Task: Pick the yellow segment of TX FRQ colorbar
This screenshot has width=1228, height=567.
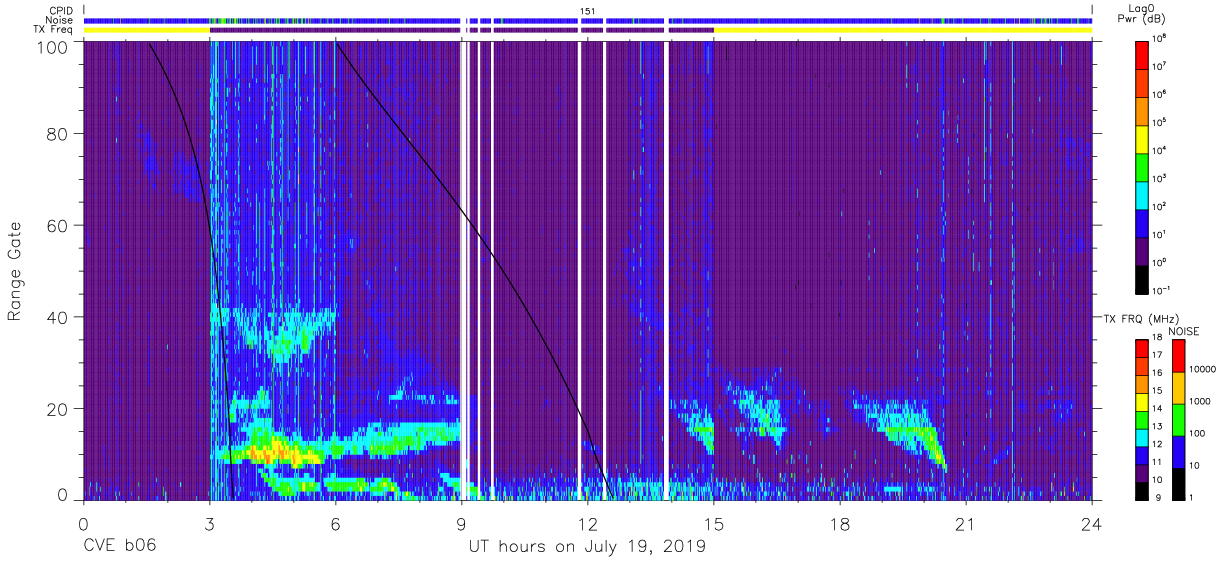Action: (x=1143, y=402)
